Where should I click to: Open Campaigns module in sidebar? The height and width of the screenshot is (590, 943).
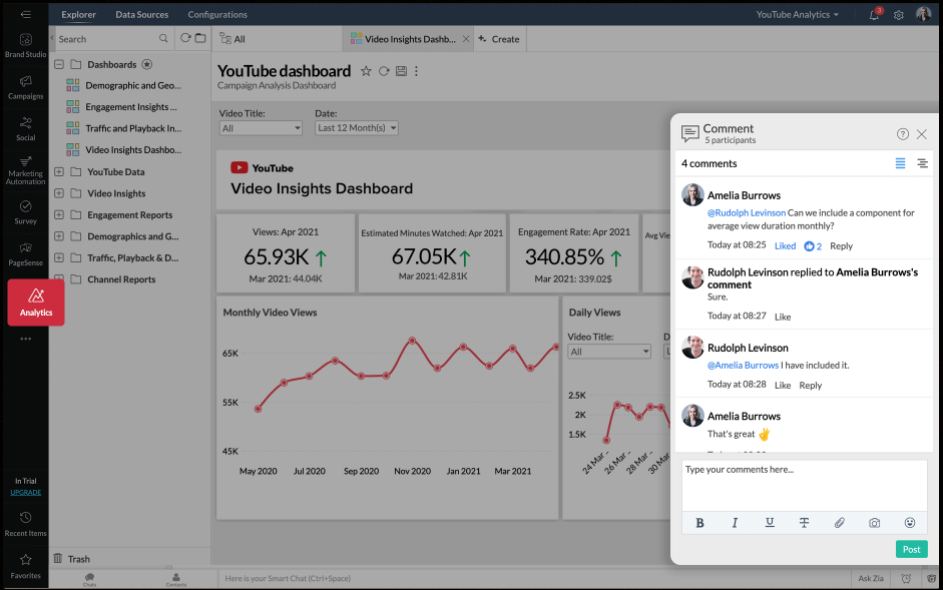(x=25, y=88)
